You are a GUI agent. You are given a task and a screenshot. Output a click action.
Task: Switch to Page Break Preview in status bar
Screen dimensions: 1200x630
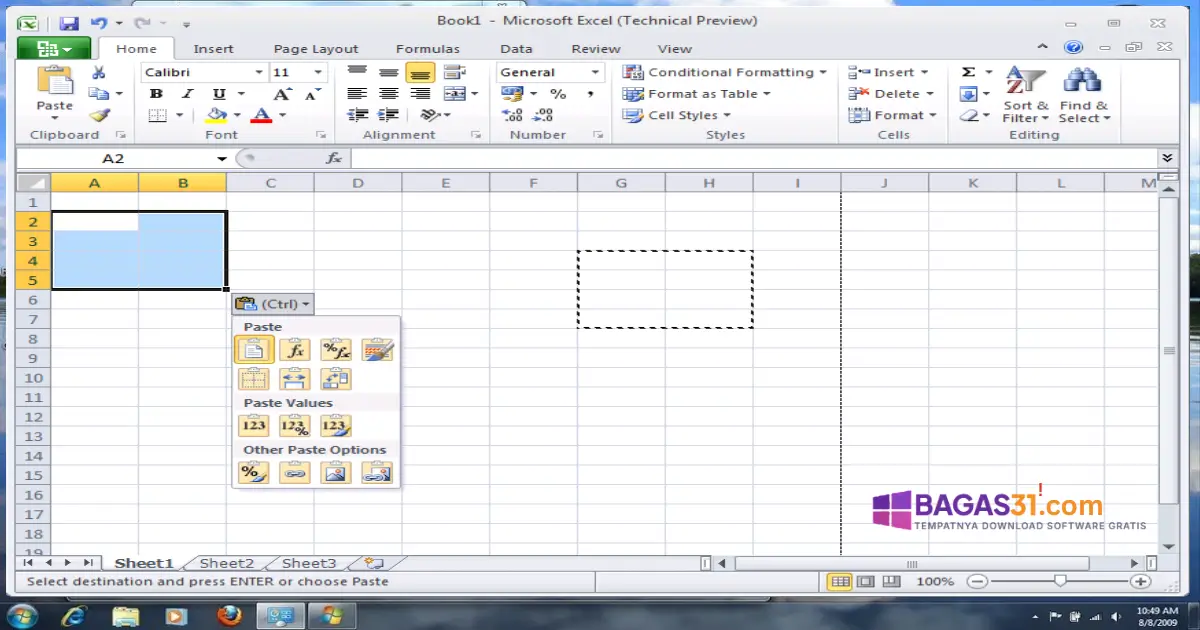[890, 581]
